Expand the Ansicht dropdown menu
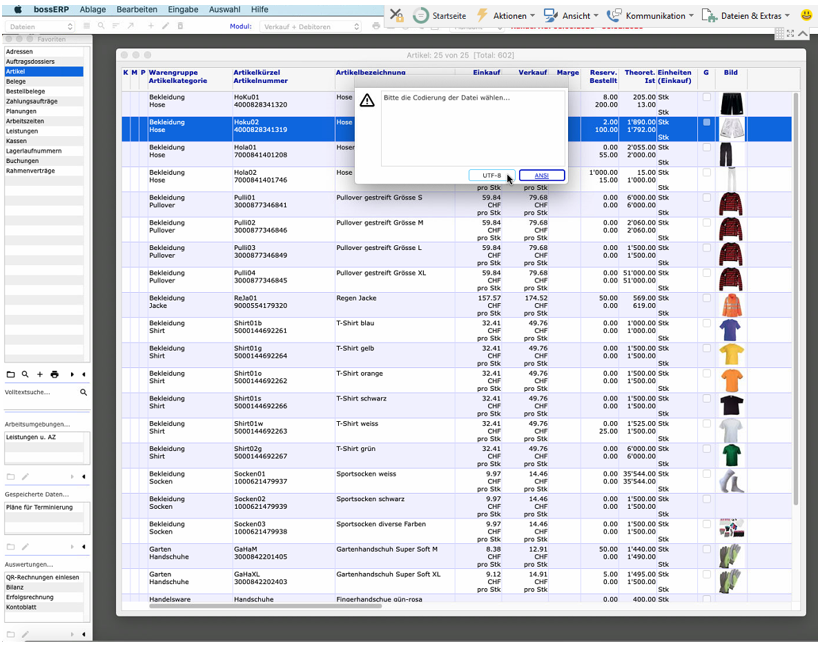 (580, 16)
